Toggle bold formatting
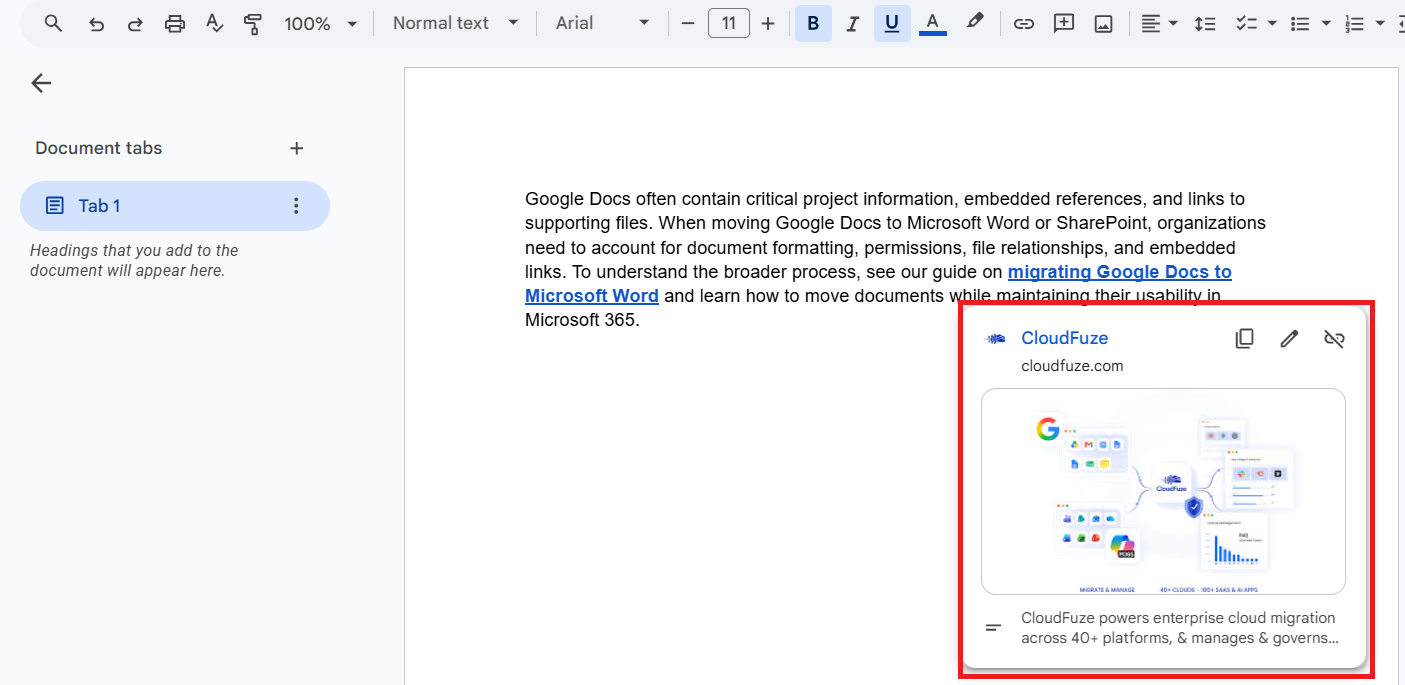This screenshot has width=1405, height=685. point(813,23)
